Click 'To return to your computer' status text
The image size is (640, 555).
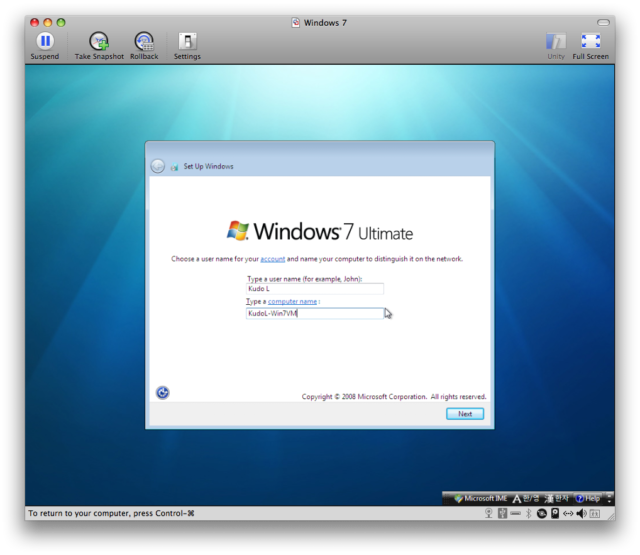pyautogui.click(x=111, y=513)
